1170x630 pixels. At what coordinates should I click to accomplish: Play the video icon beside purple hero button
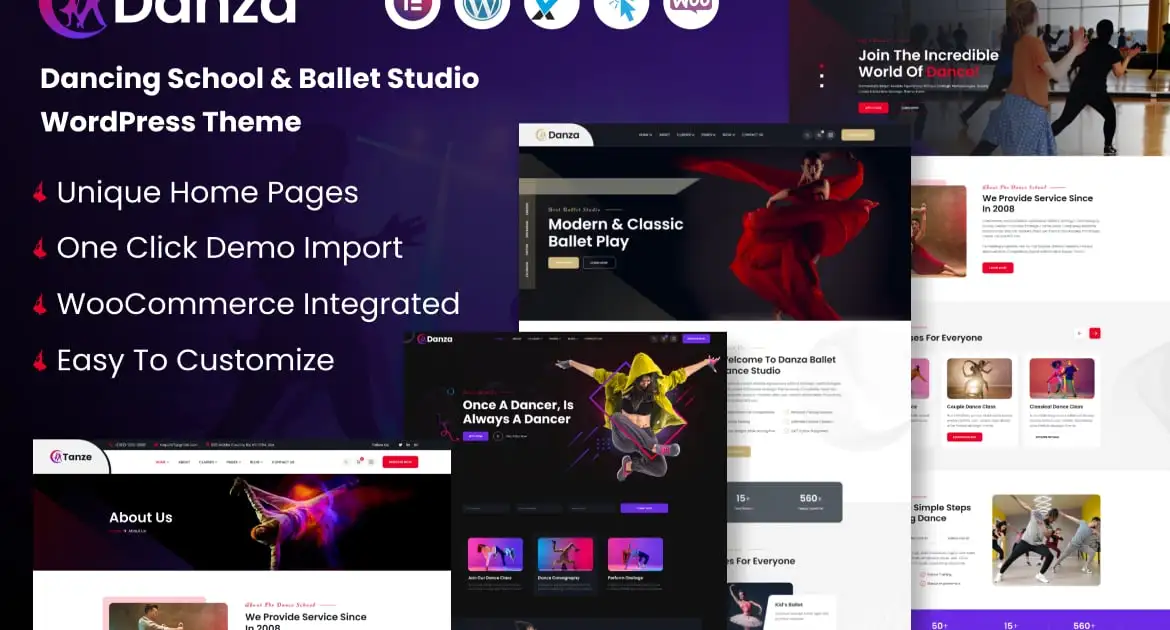[498, 436]
